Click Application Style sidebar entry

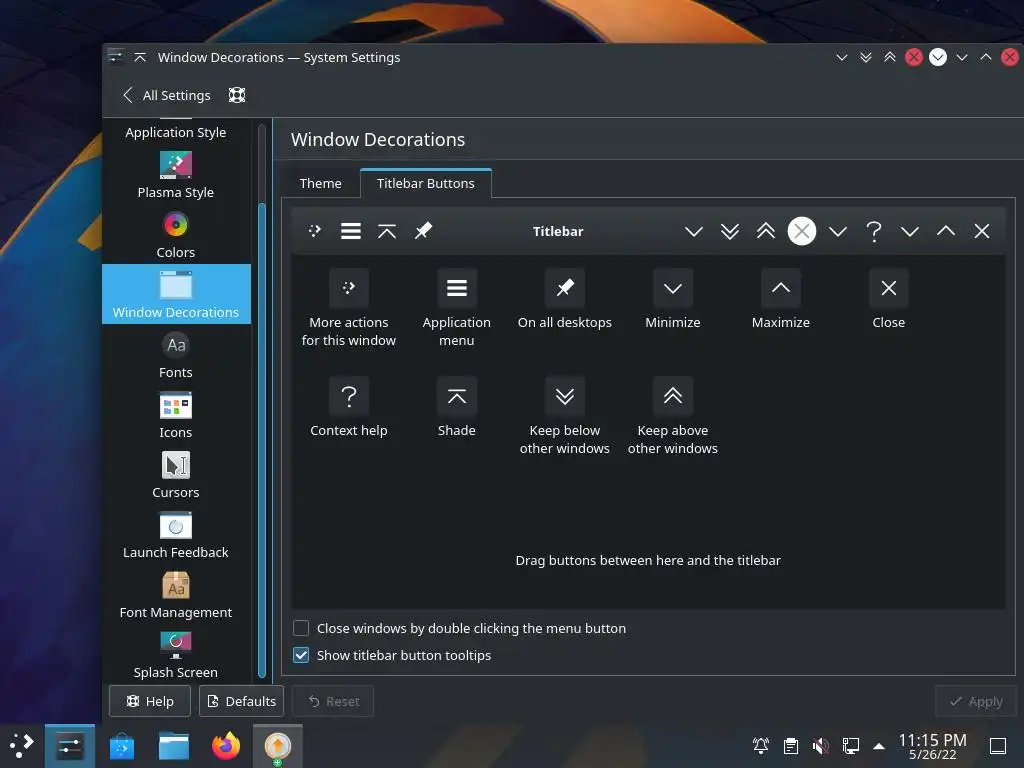(x=176, y=131)
